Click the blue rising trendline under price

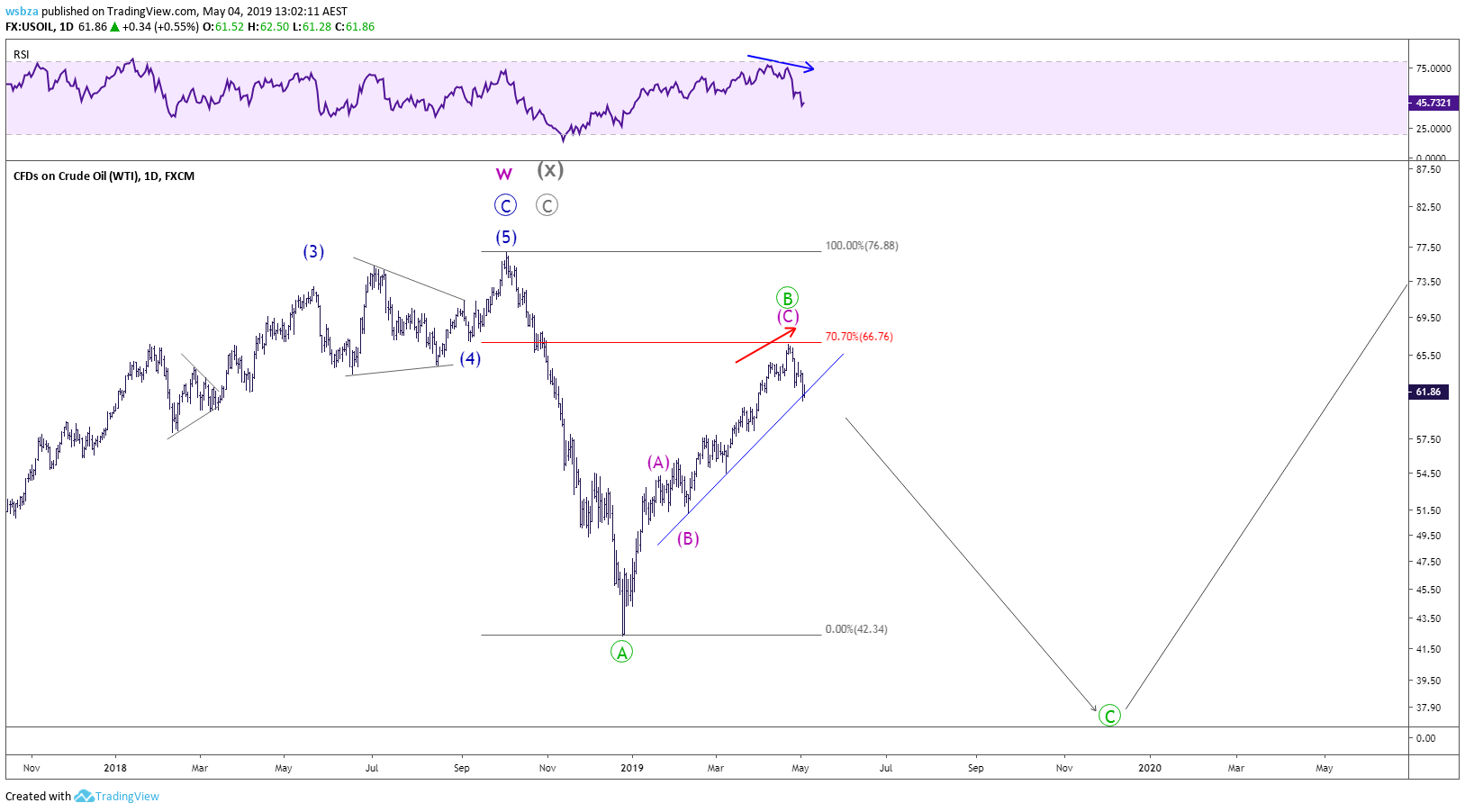tap(750, 450)
